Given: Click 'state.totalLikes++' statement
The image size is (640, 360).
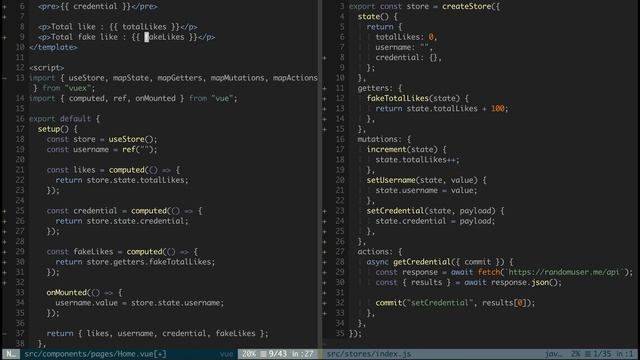Looking at the screenshot, I should (416, 160).
